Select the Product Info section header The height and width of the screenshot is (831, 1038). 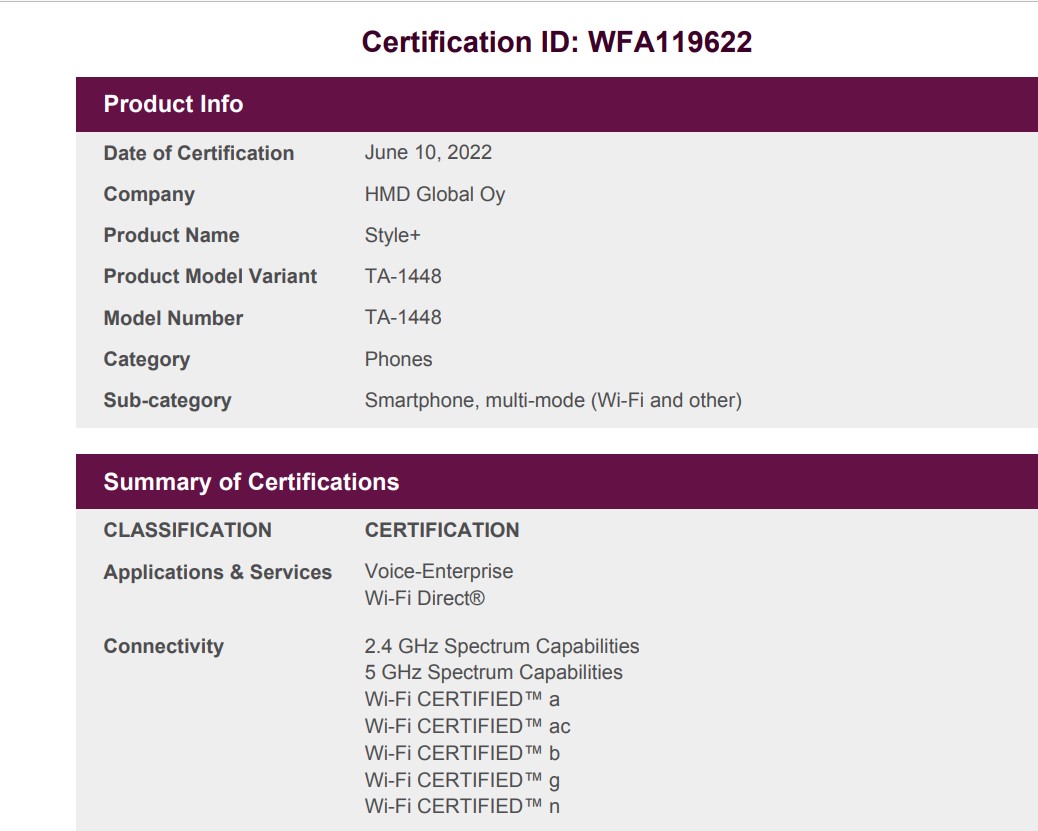tap(173, 104)
